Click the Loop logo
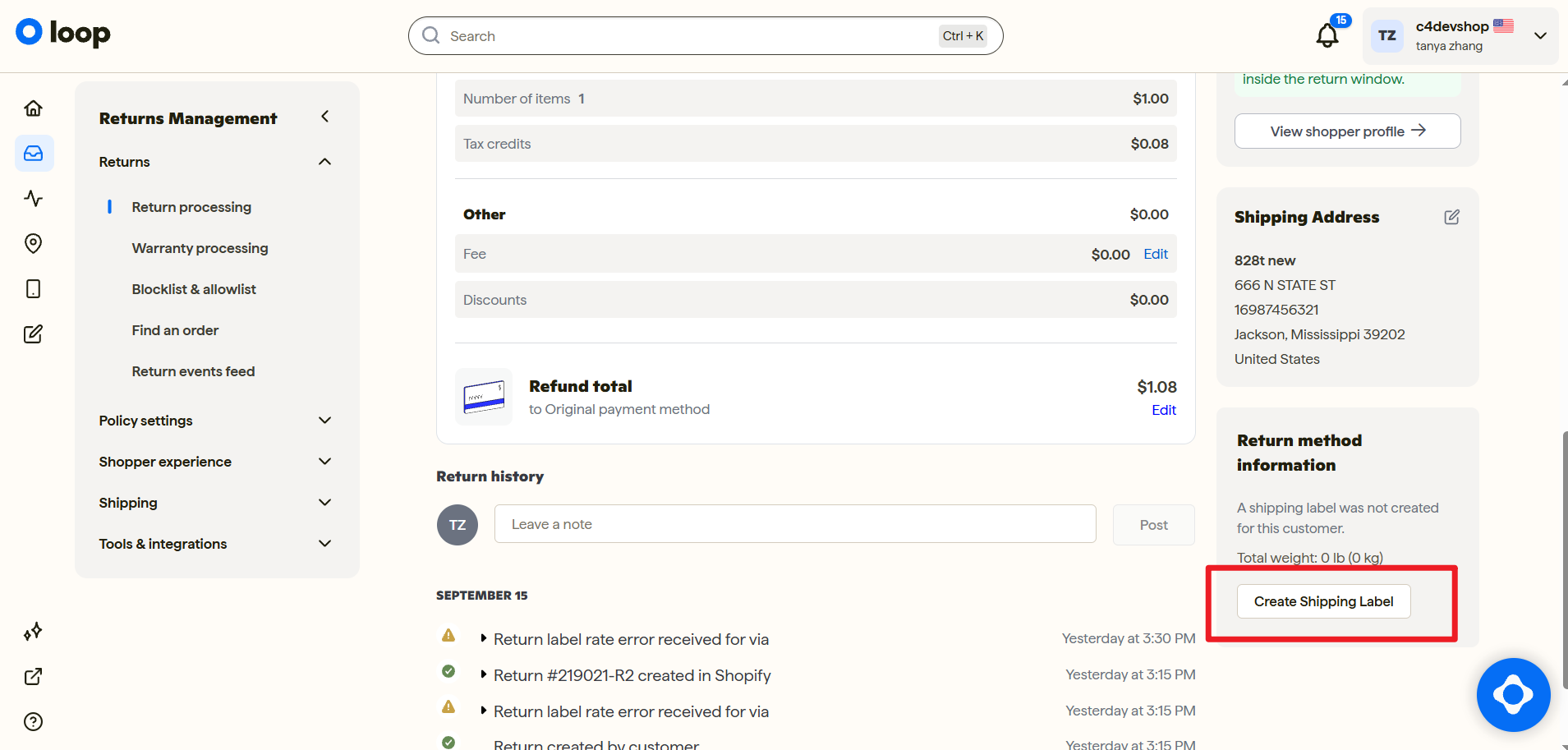The height and width of the screenshot is (750, 1568). 63,33
